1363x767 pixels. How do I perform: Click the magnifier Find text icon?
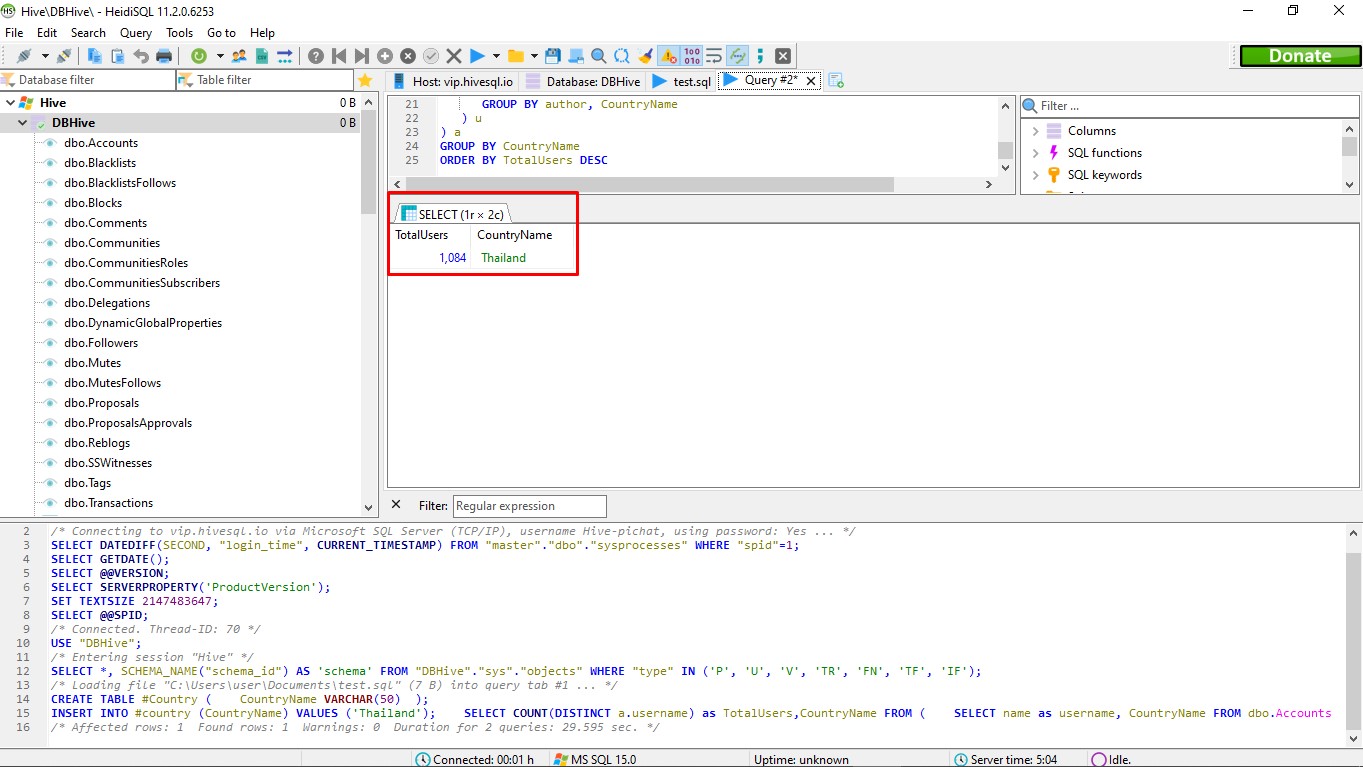598,56
